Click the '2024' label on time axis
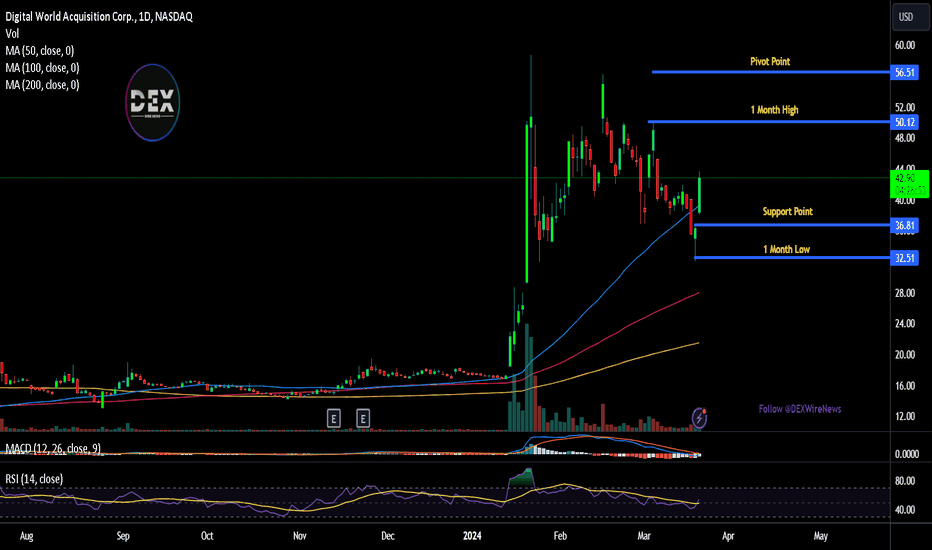The width and height of the screenshot is (932, 550). (472, 536)
